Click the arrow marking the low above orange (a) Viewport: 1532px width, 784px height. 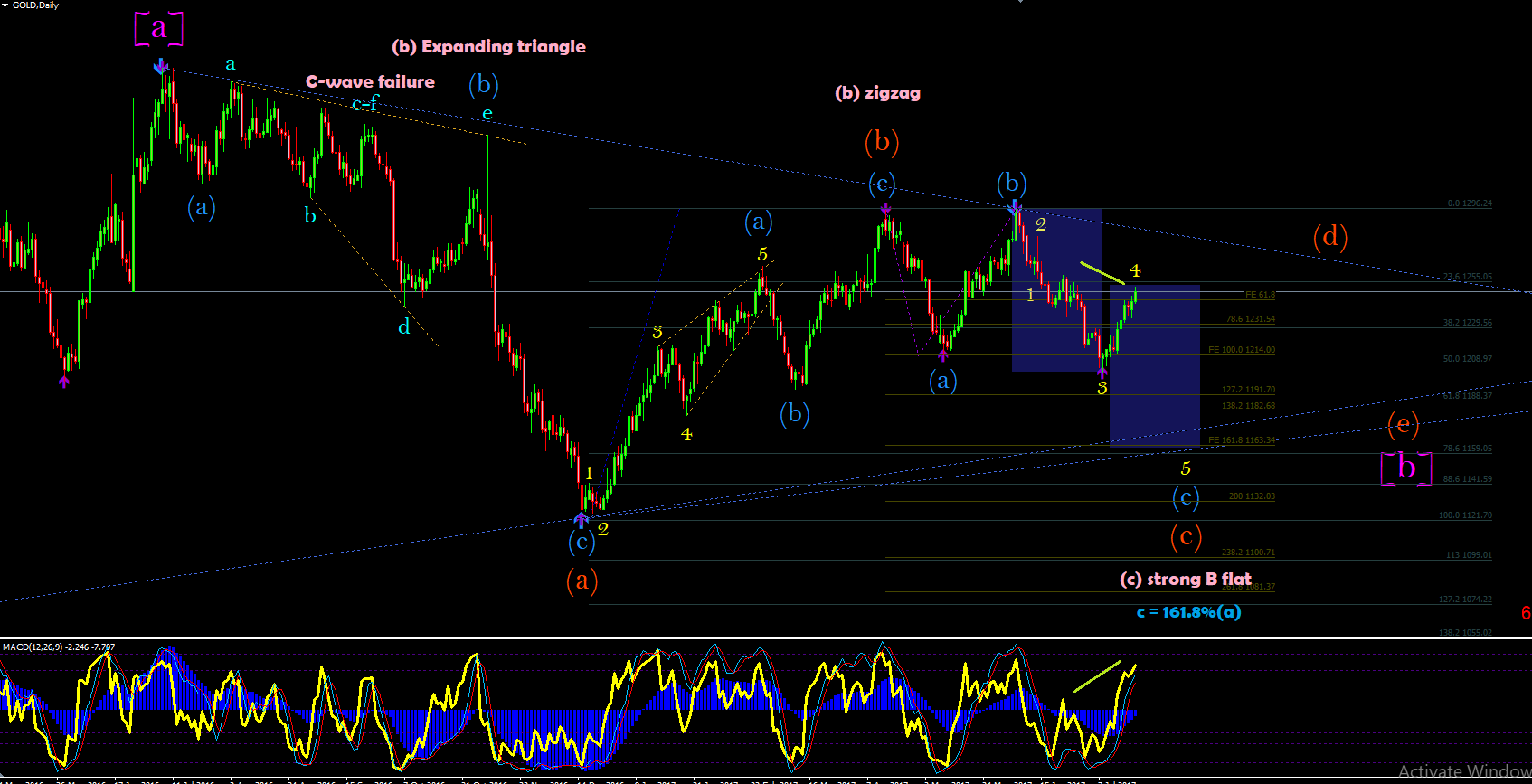tap(581, 519)
